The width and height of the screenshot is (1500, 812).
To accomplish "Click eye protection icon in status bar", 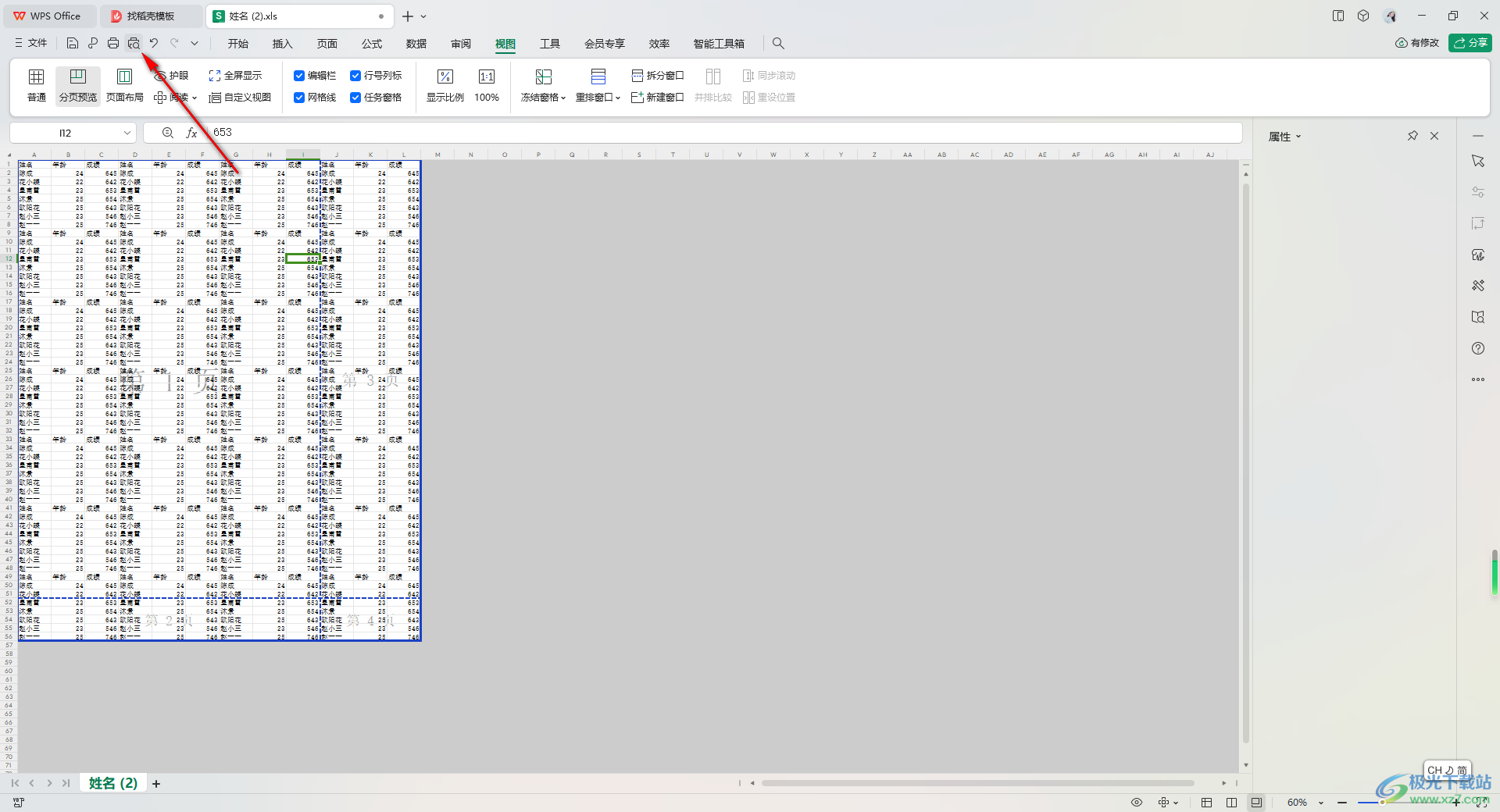I will tap(1137, 802).
